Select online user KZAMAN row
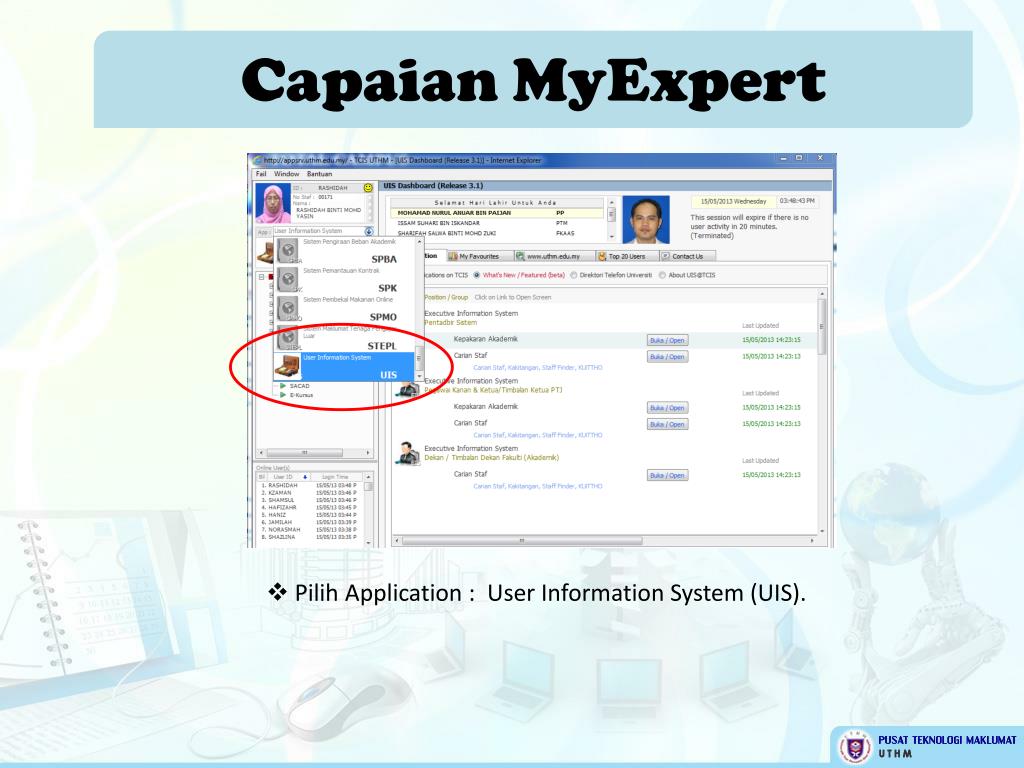Viewport: 1024px width, 768px height. [311, 493]
